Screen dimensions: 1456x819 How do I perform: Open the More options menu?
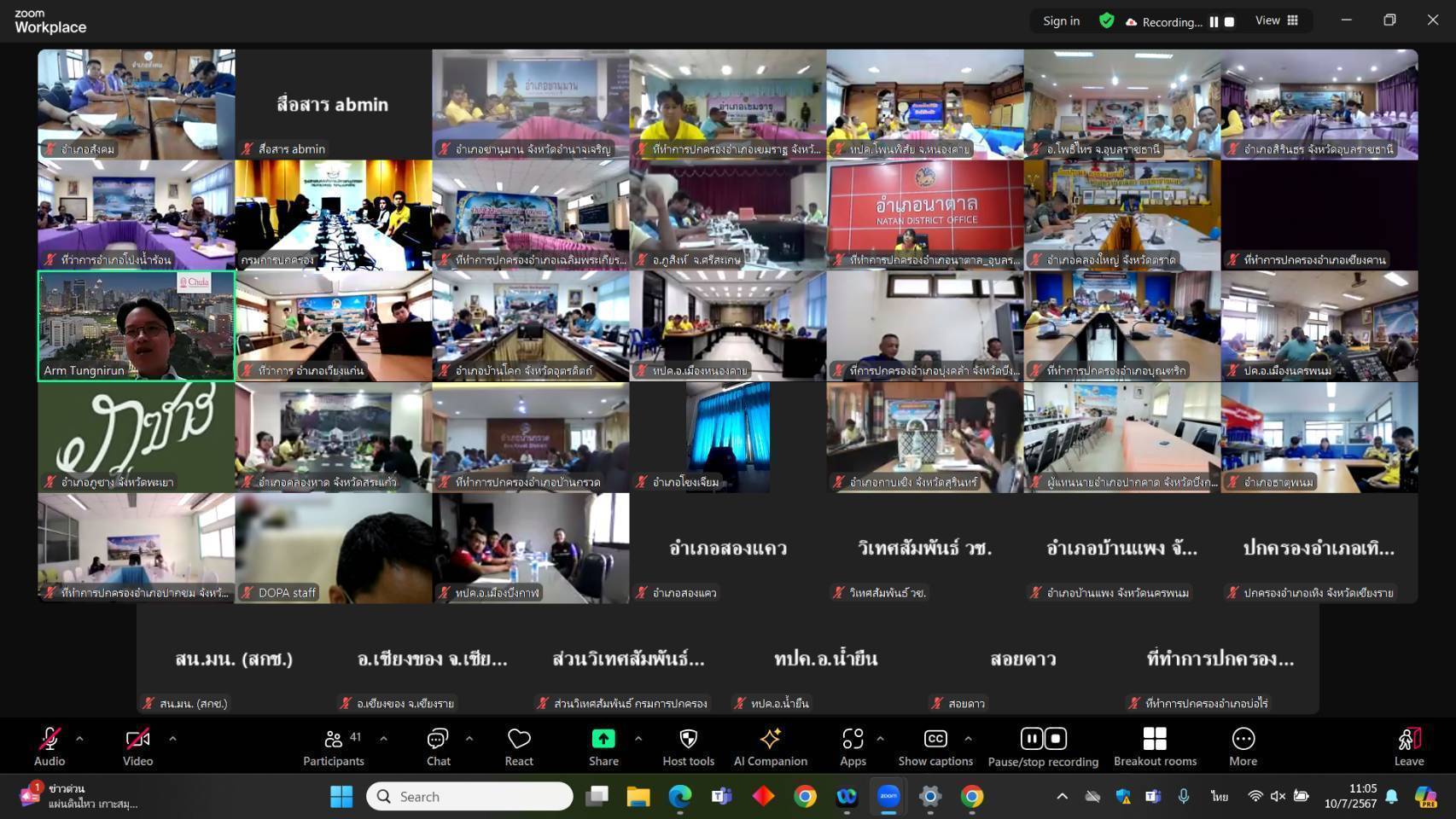1243,746
